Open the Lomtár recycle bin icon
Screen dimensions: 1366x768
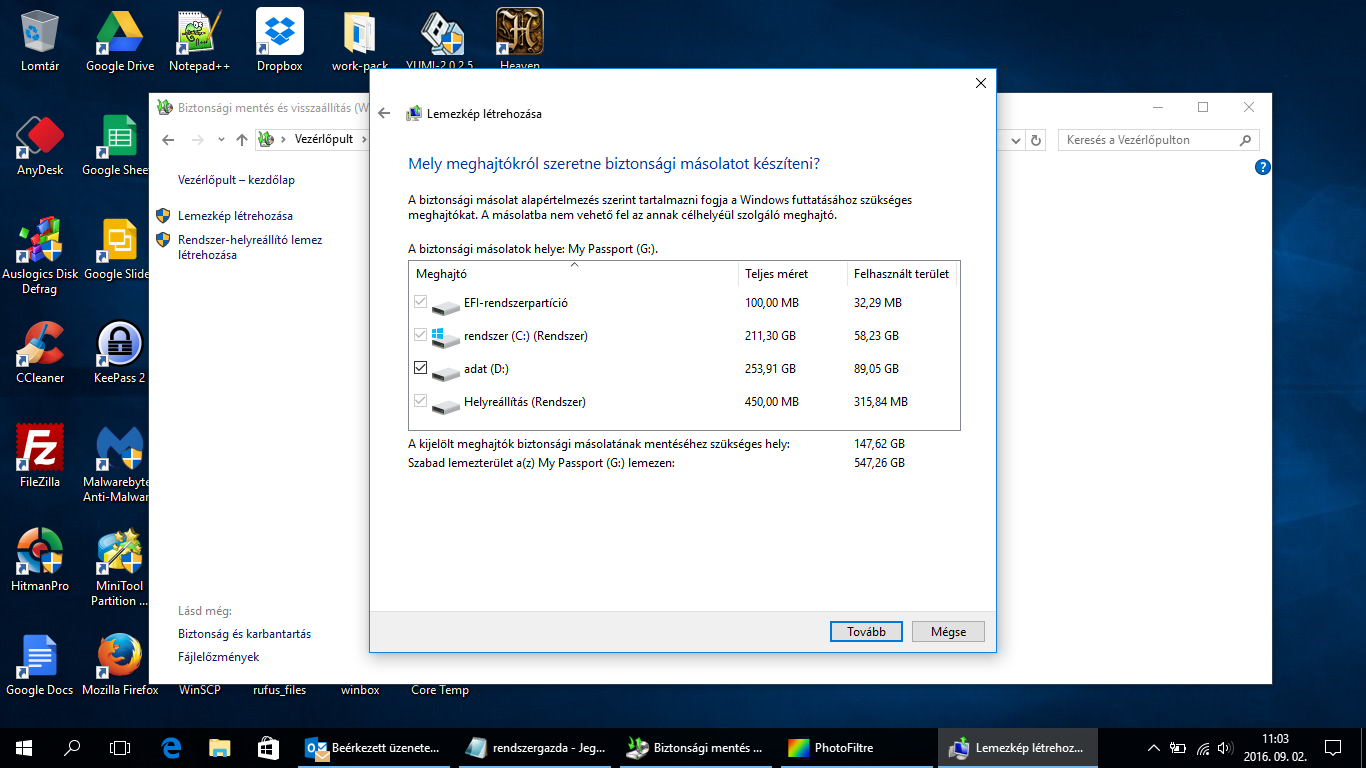coord(40,33)
